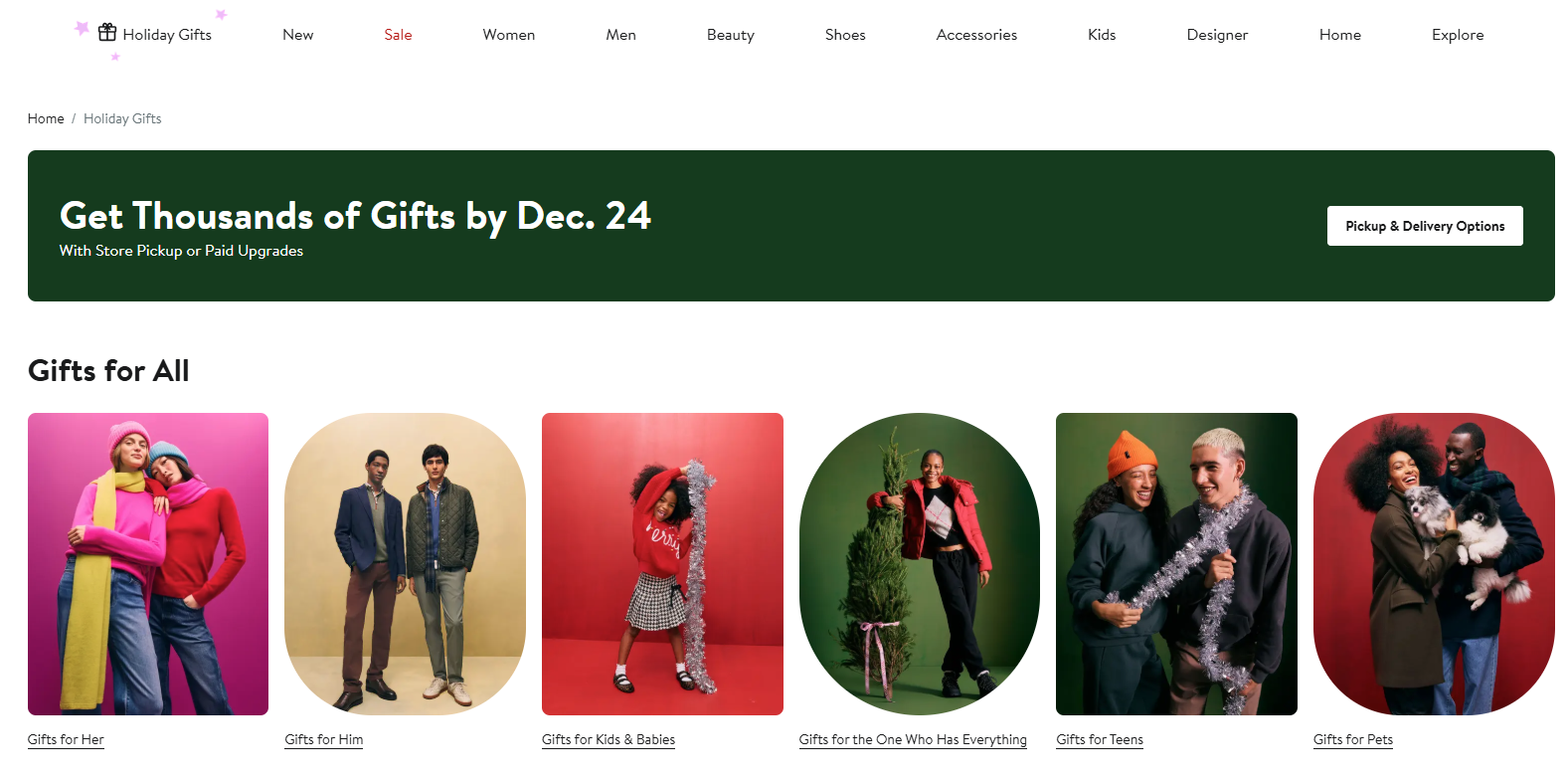The width and height of the screenshot is (1568, 784).
Task: Click the Pickup & Delivery Options button
Action: (1425, 226)
